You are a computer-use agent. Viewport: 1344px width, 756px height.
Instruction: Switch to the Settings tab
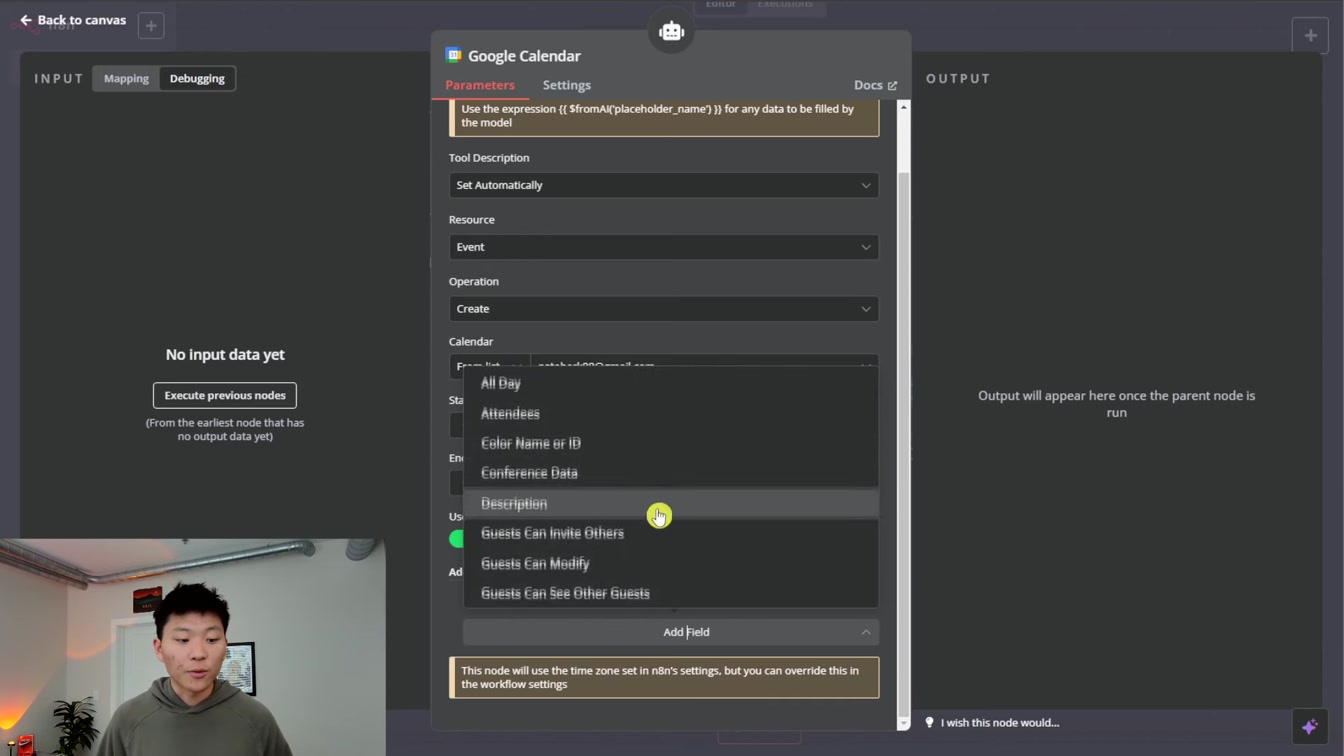click(567, 85)
